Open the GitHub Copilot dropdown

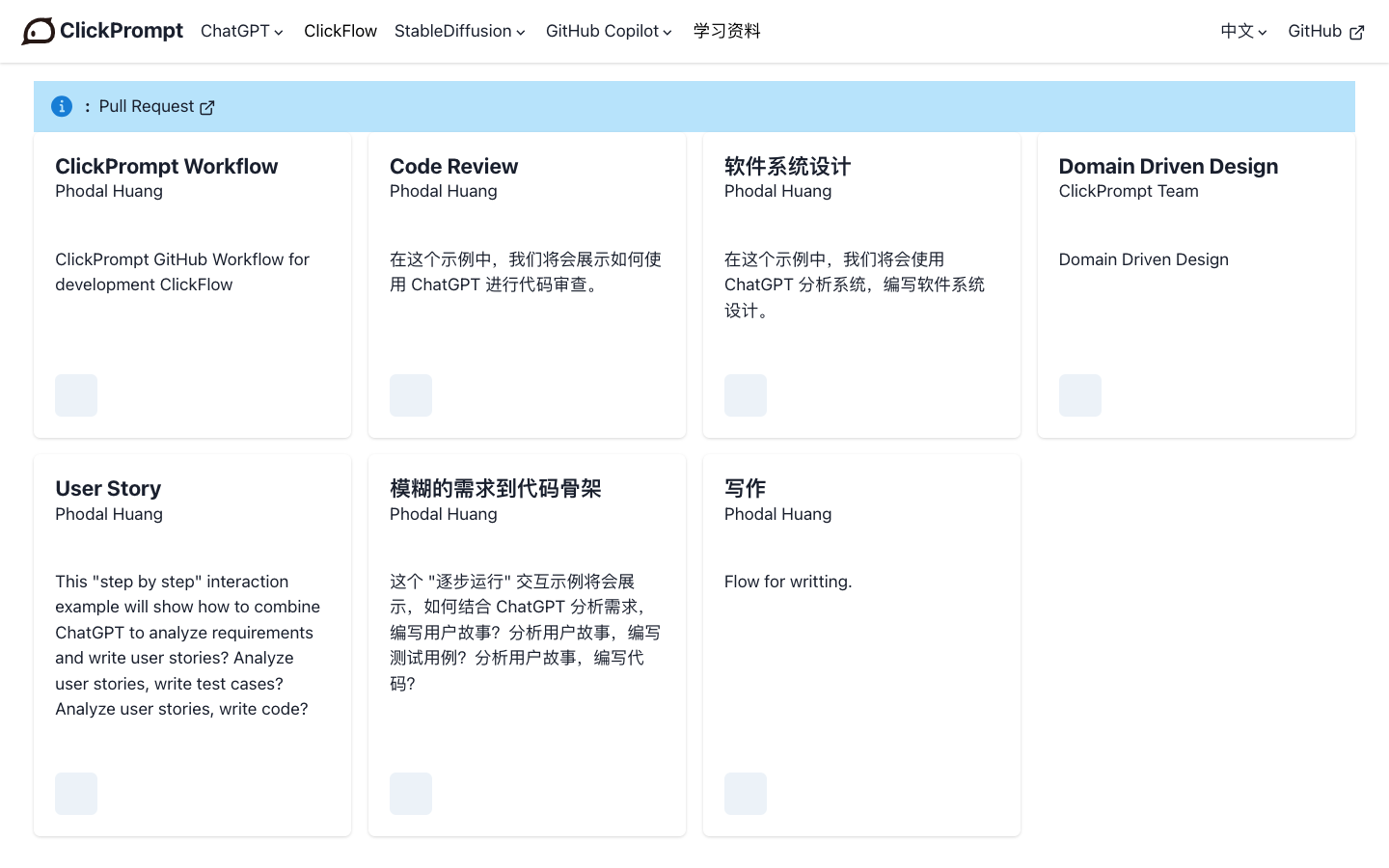[x=608, y=31]
